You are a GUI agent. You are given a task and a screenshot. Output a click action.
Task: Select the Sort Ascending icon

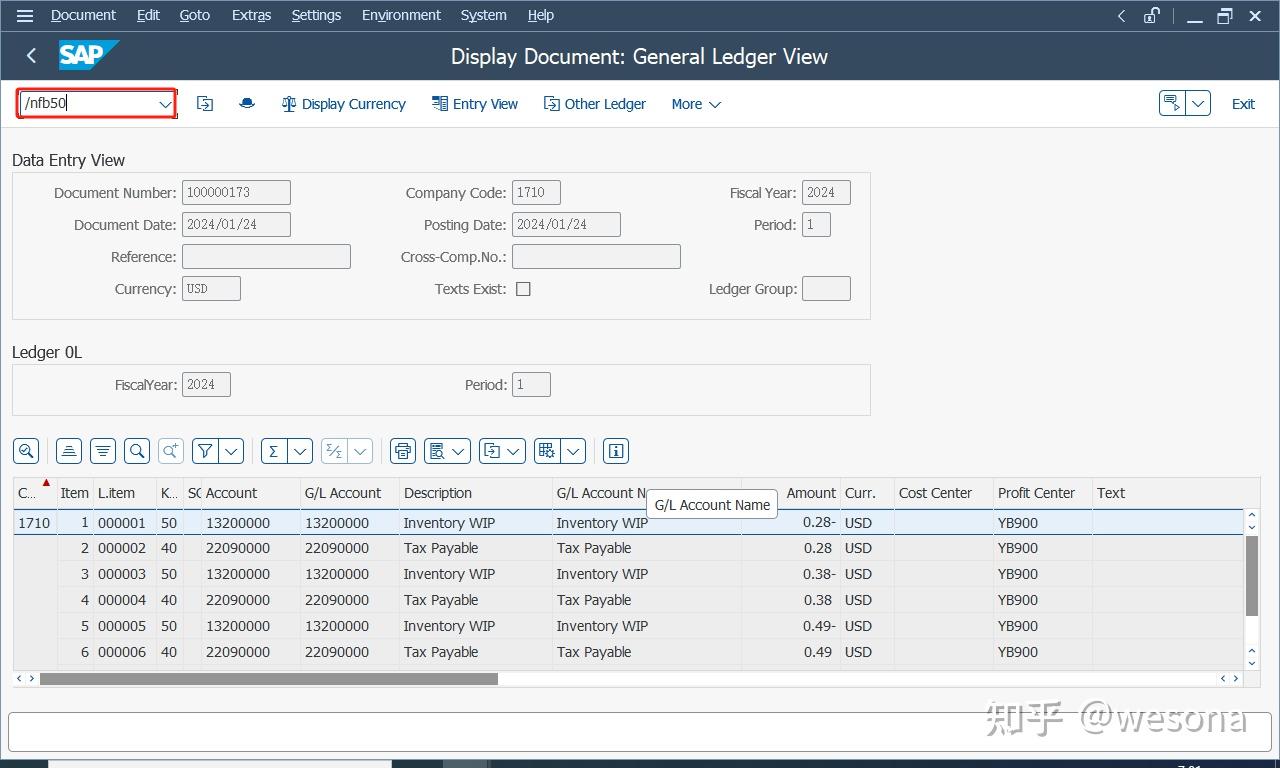[x=68, y=451]
